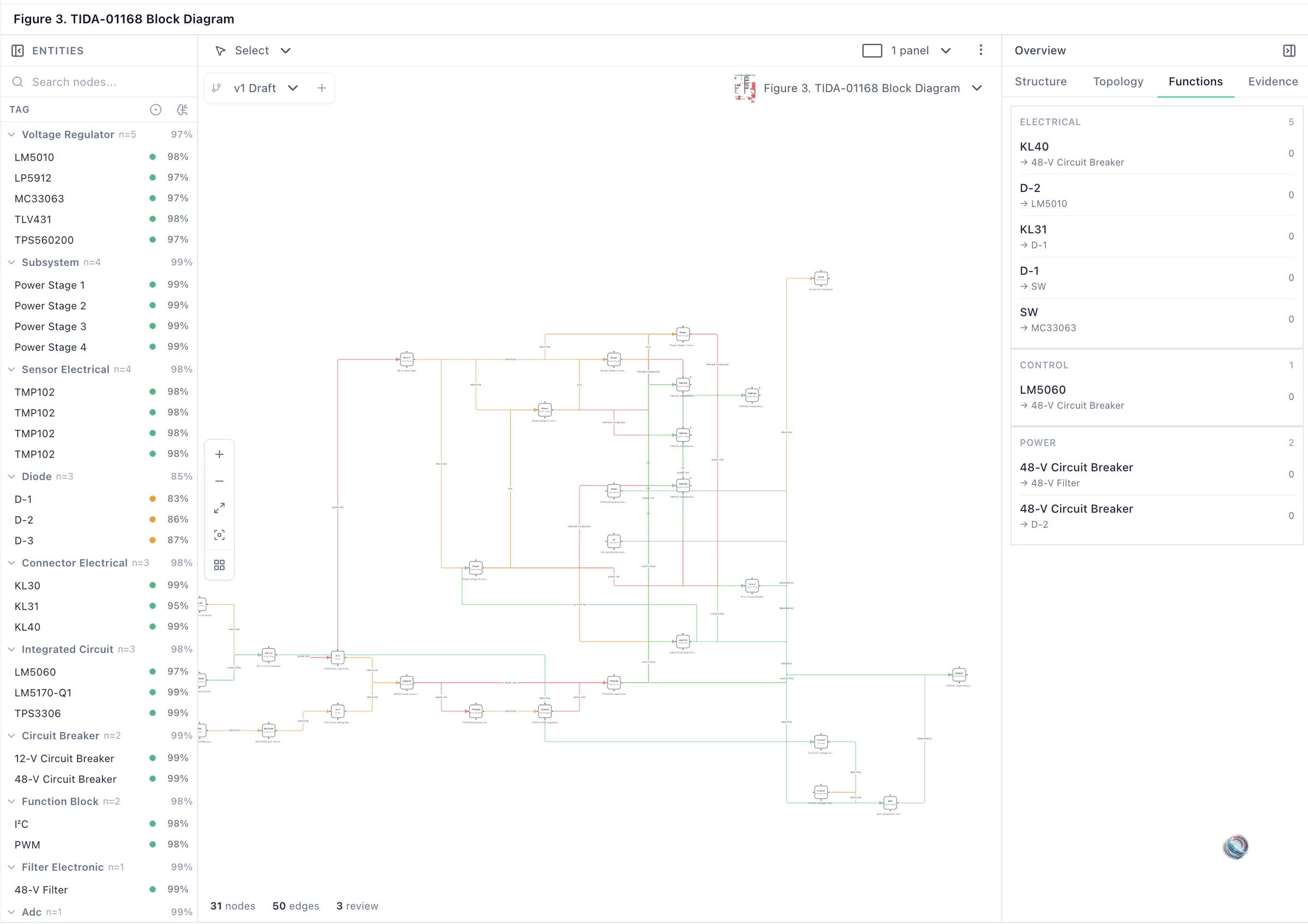
Task: Collapse the Subsystem tag group
Action: coord(11,263)
